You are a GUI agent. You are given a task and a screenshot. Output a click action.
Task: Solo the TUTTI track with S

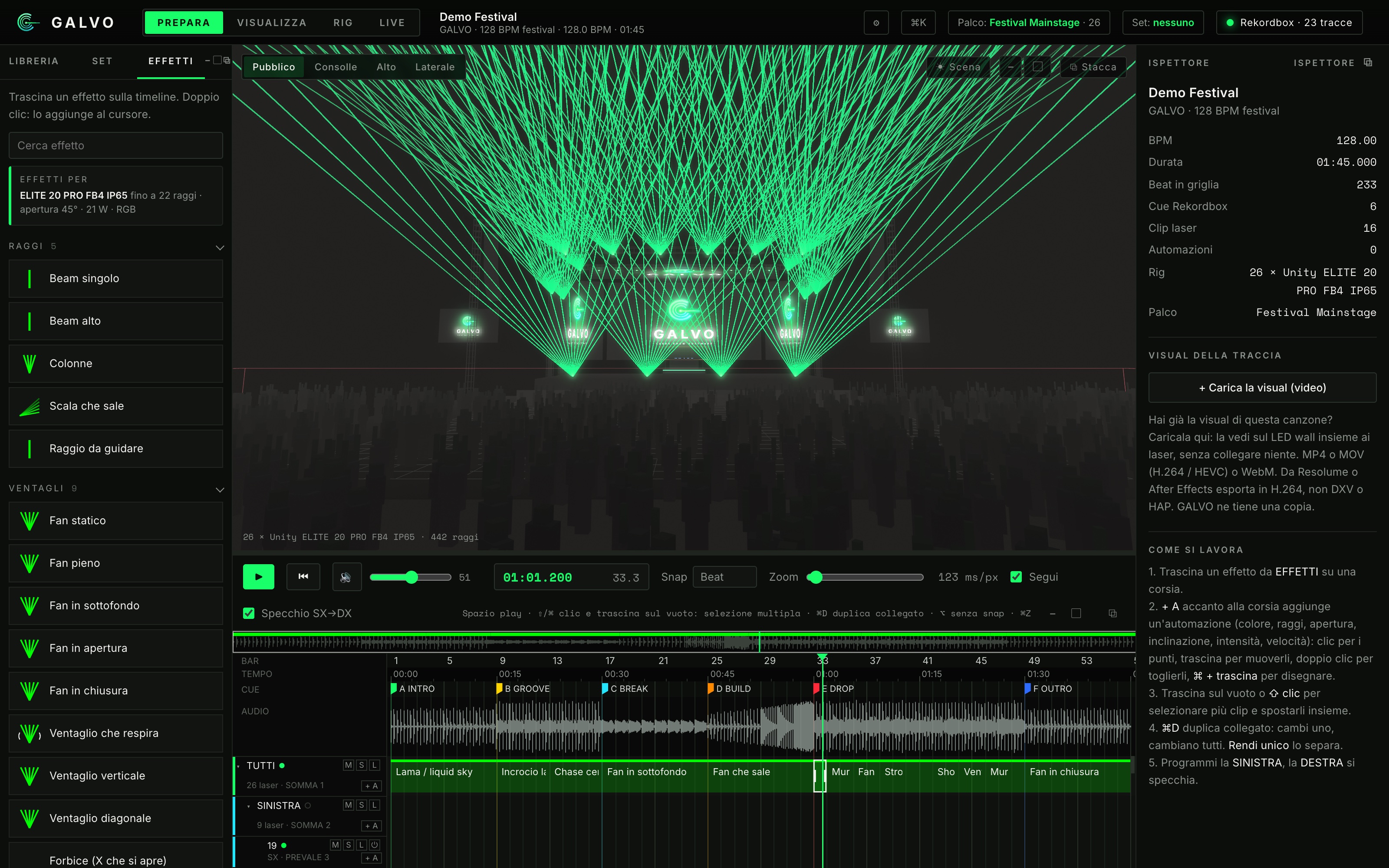click(x=362, y=765)
